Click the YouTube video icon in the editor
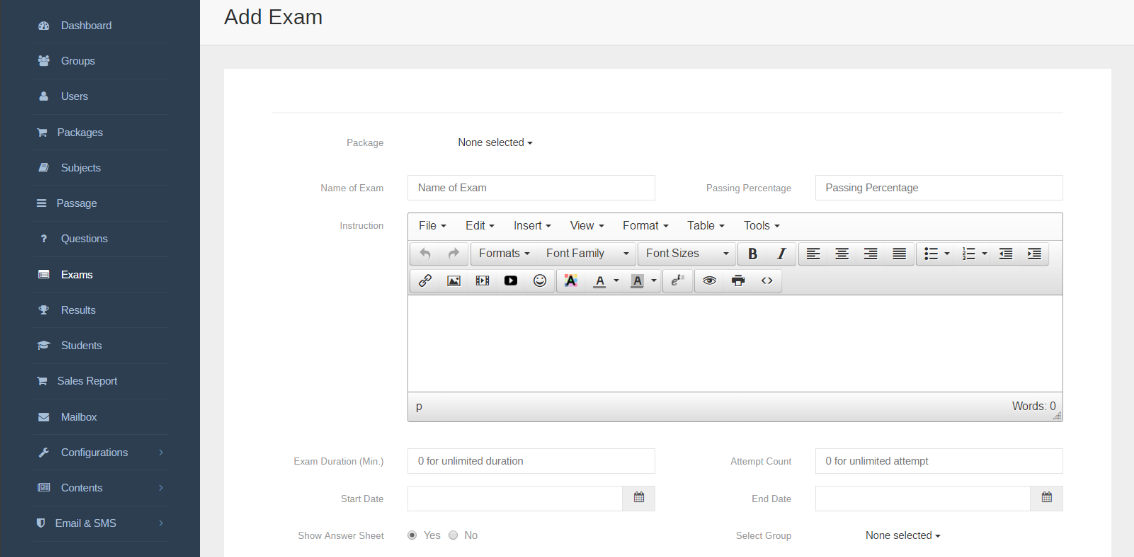The image size is (1134, 557). coord(511,281)
